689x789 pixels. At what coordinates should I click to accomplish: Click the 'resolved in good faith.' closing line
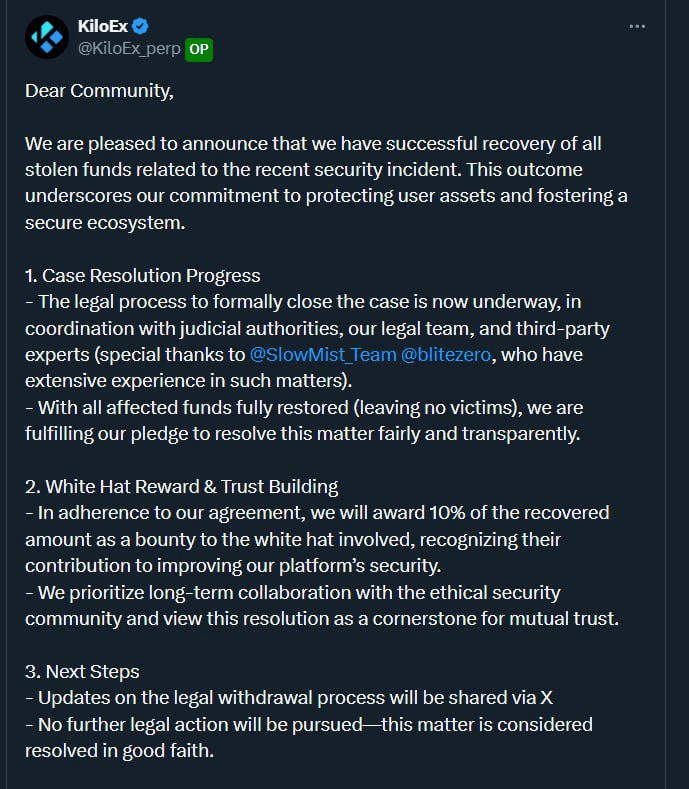pos(119,751)
